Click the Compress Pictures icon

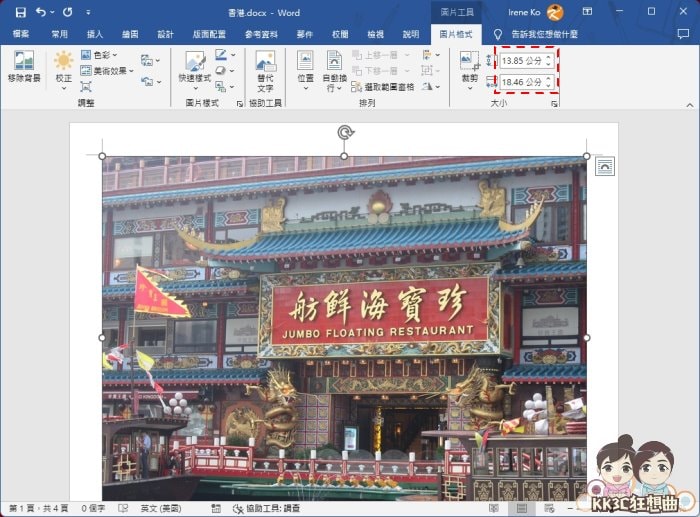(x=86, y=86)
